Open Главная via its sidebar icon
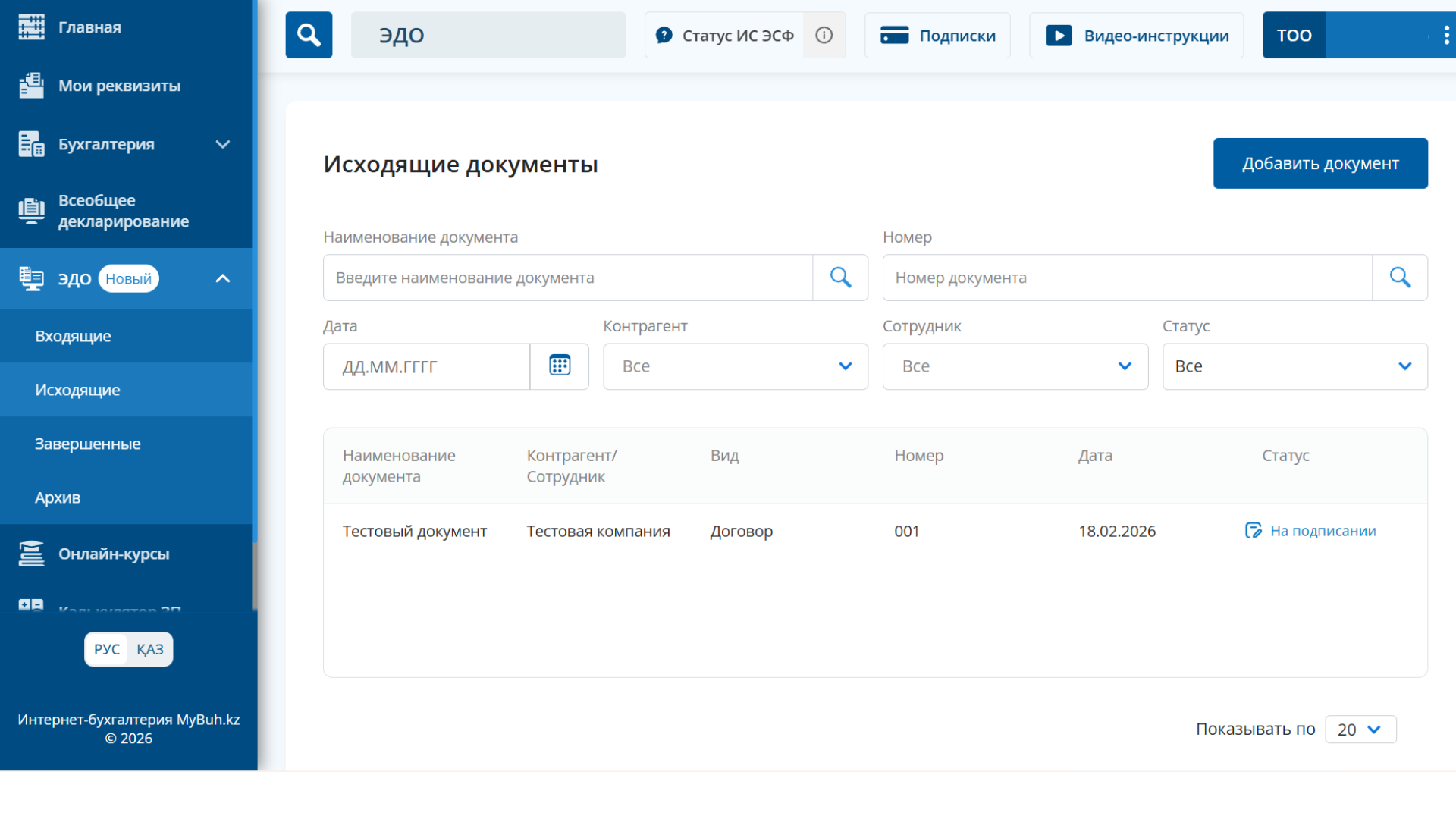 pyautogui.click(x=31, y=27)
